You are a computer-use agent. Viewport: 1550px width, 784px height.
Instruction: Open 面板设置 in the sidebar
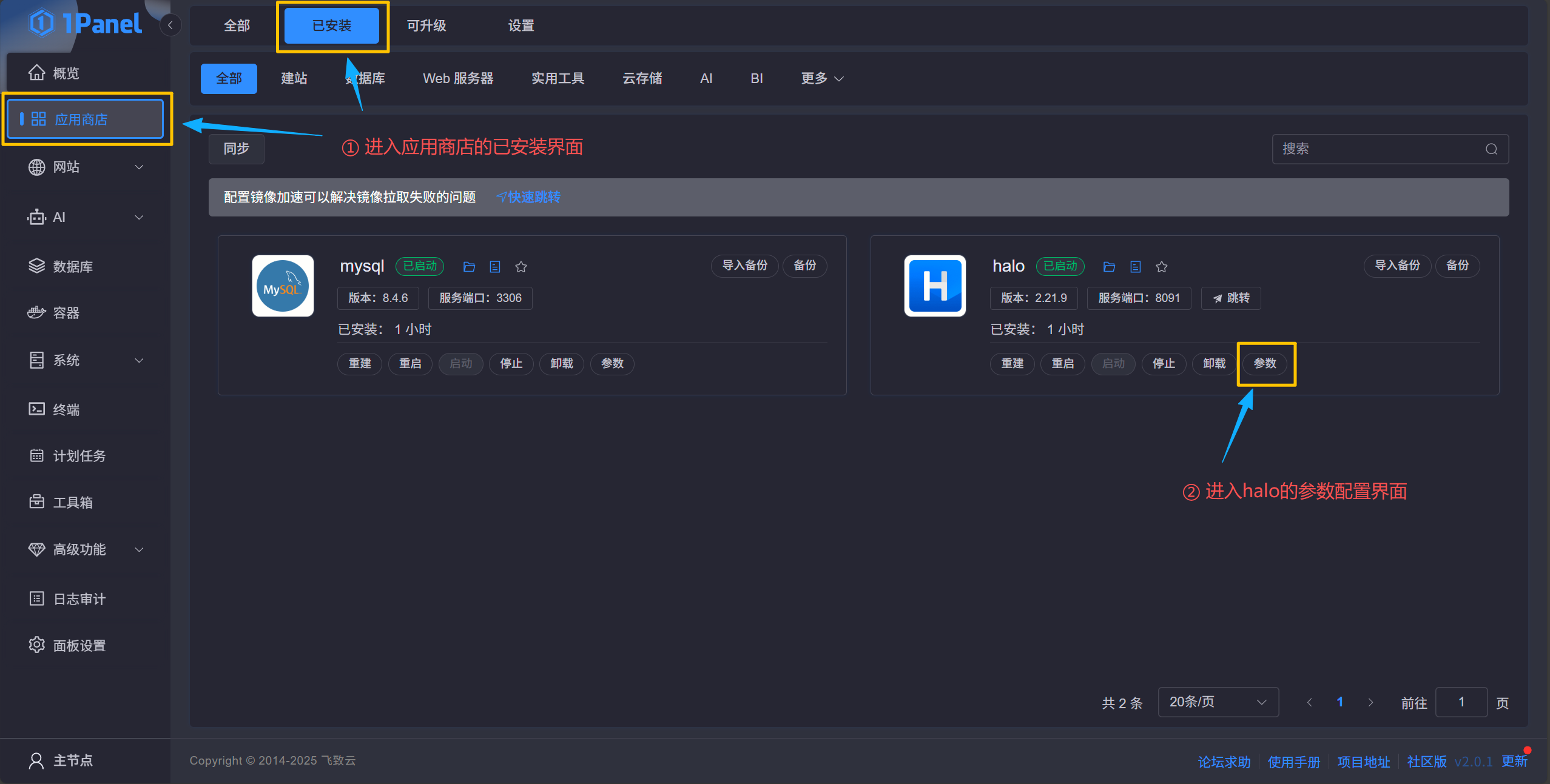pos(79,645)
